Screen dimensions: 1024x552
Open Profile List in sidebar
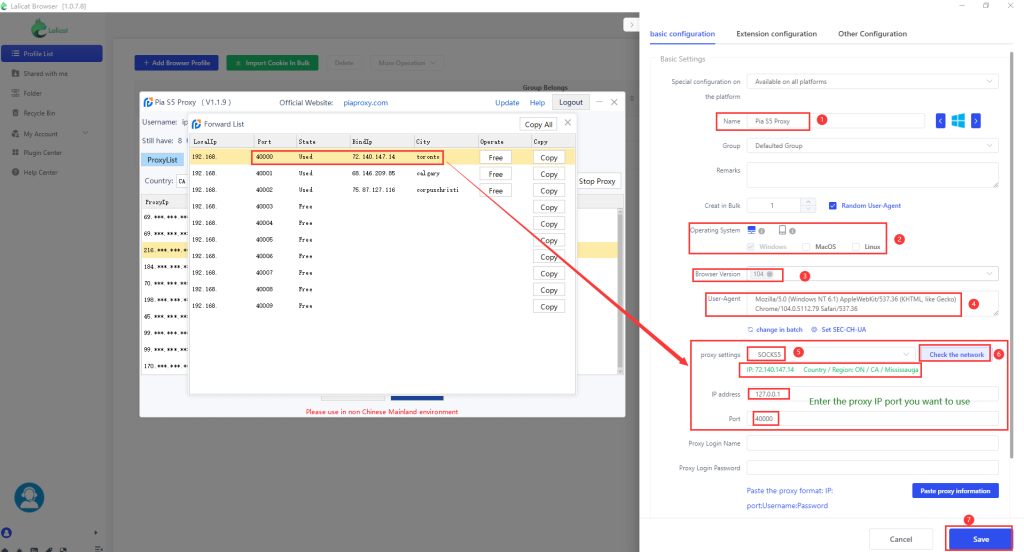52,54
